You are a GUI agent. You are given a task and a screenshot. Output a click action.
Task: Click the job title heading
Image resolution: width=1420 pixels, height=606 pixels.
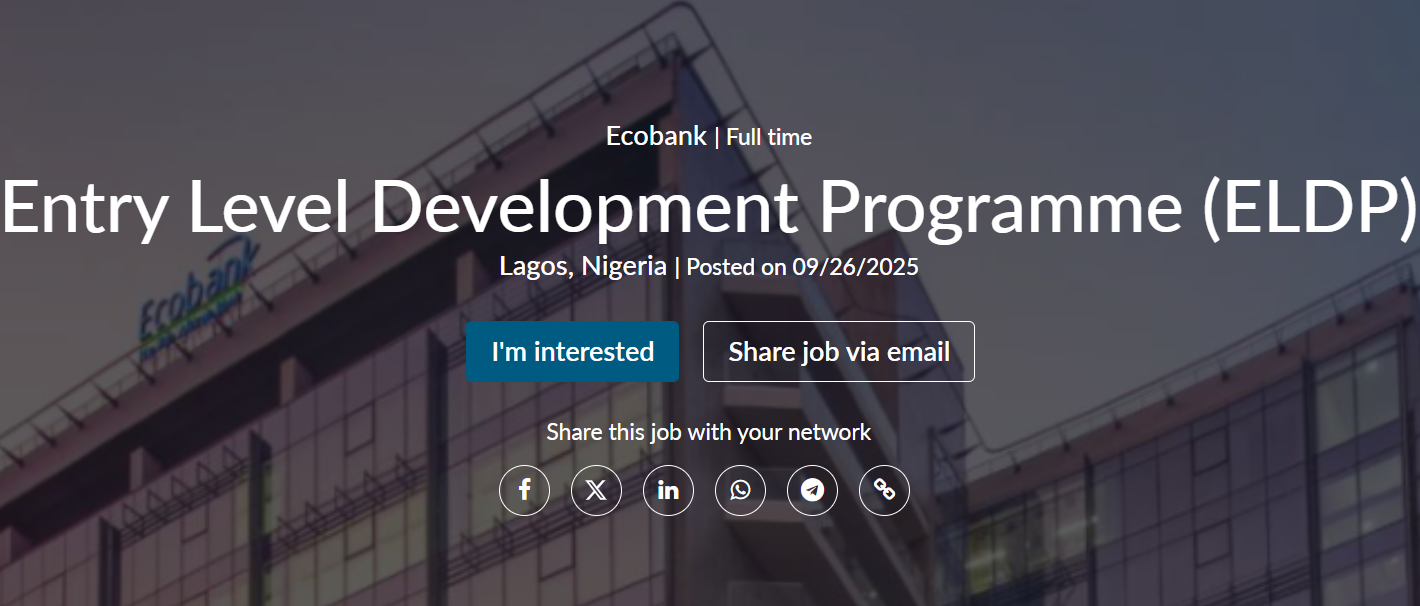[710, 207]
